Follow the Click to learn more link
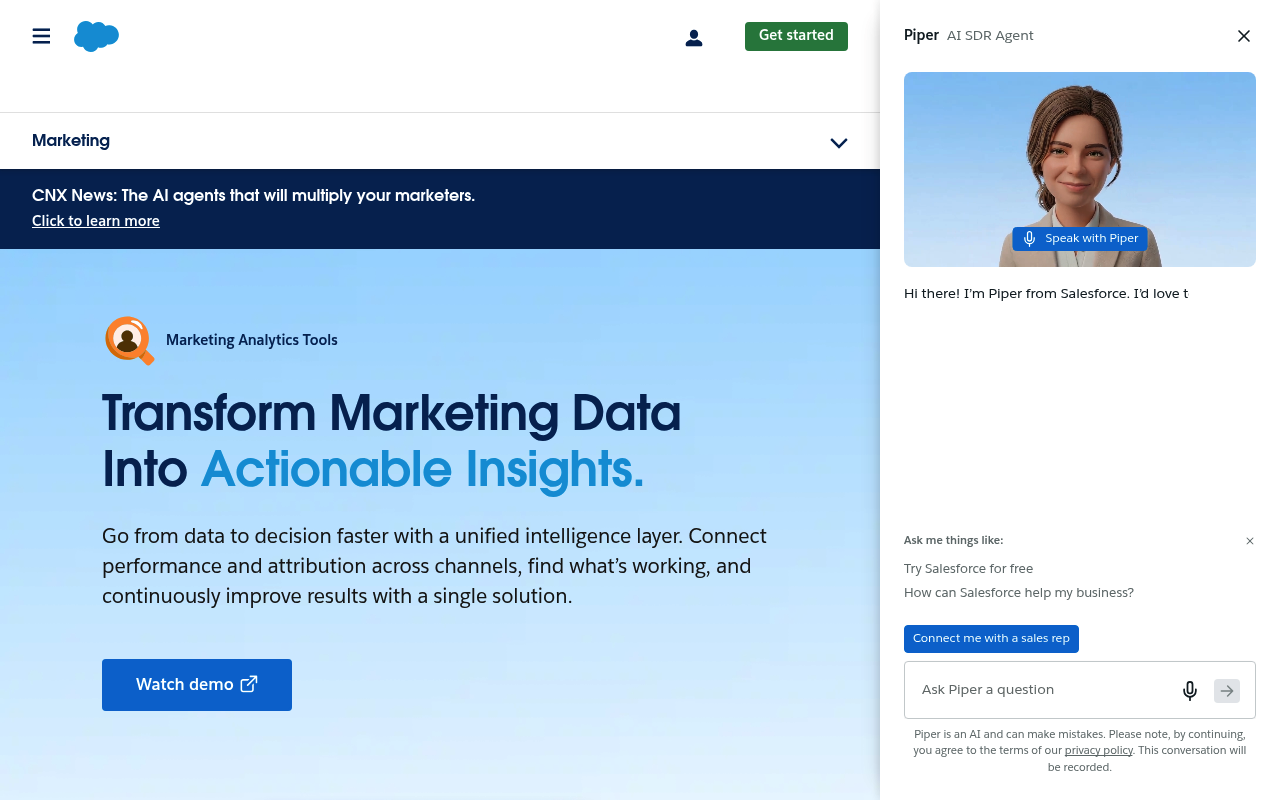 point(96,221)
